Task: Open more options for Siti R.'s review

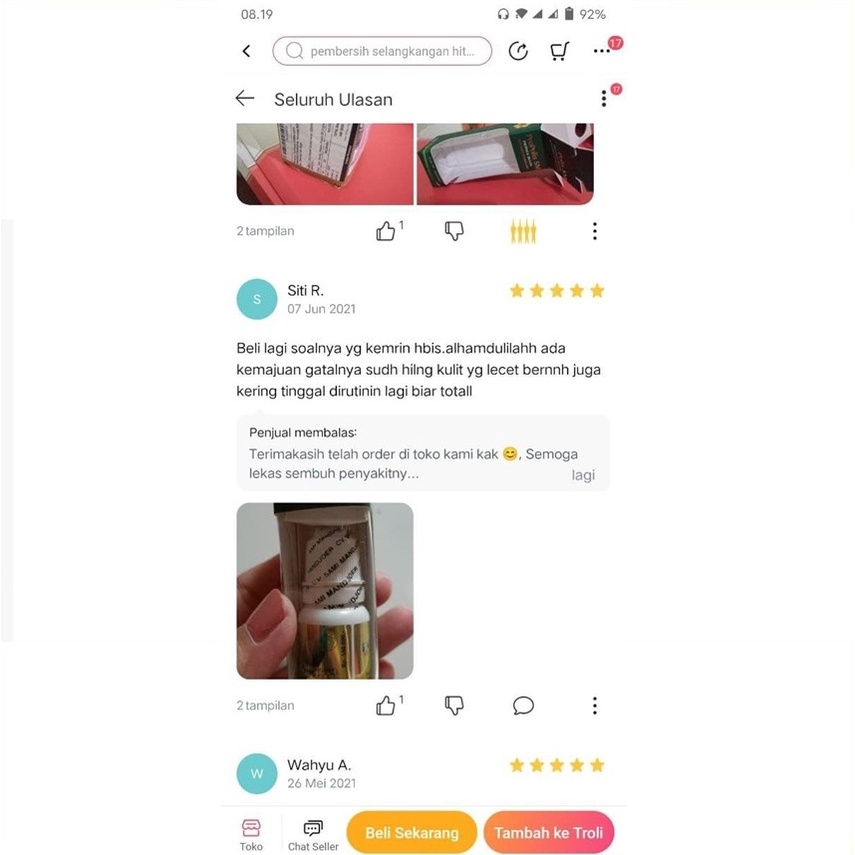Action: (x=595, y=706)
